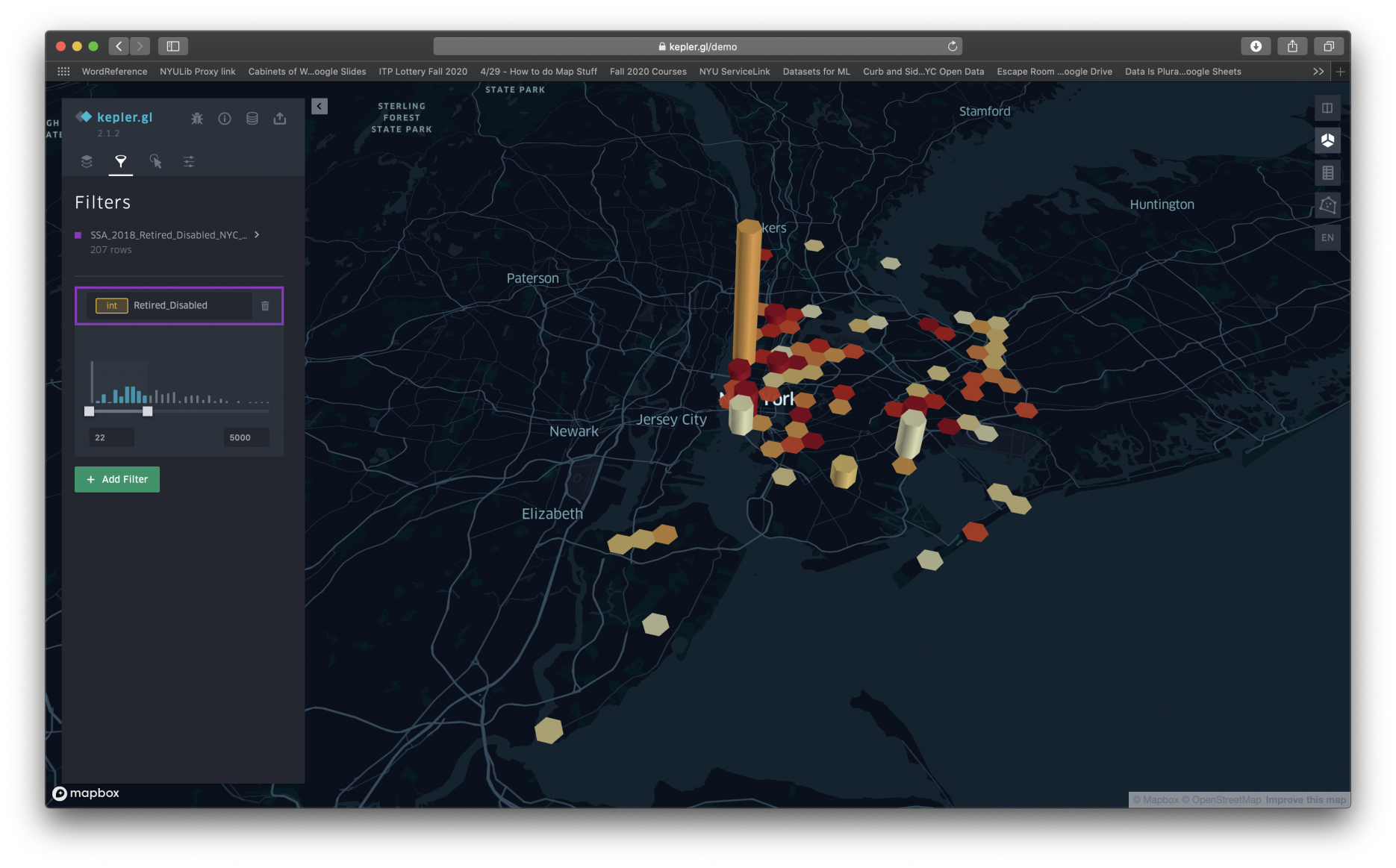Click the share/export icon in kepler panel
Viewport: 1396px width, 868px height.
[280, 119]
